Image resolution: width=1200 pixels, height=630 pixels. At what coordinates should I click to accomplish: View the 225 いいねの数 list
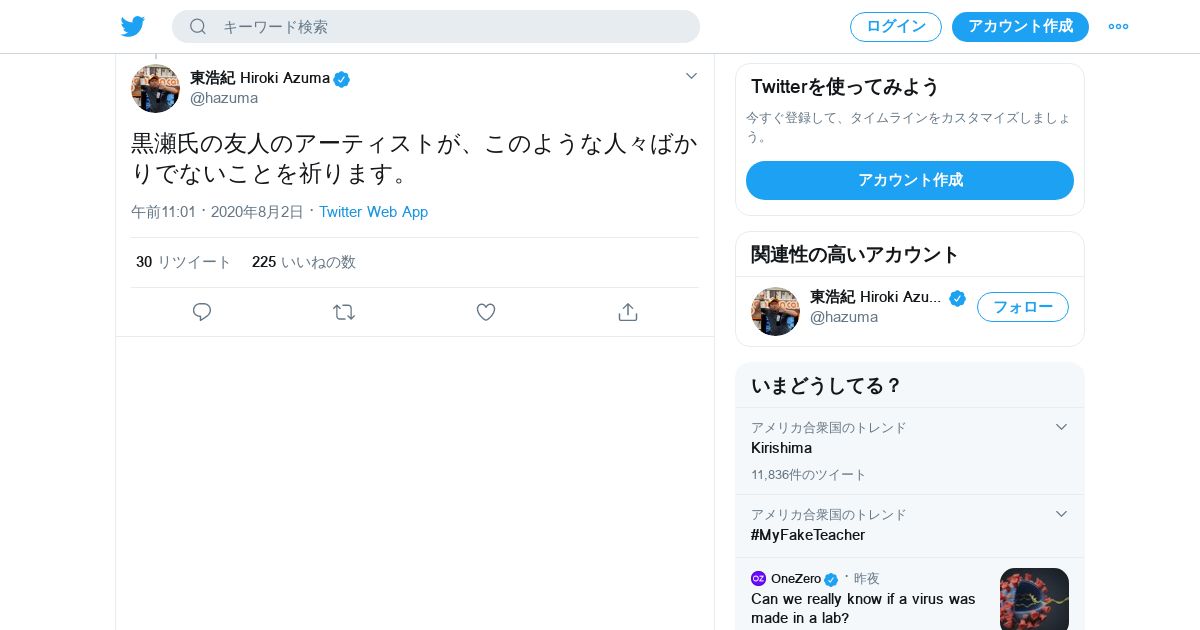click(x=304, y=262)
